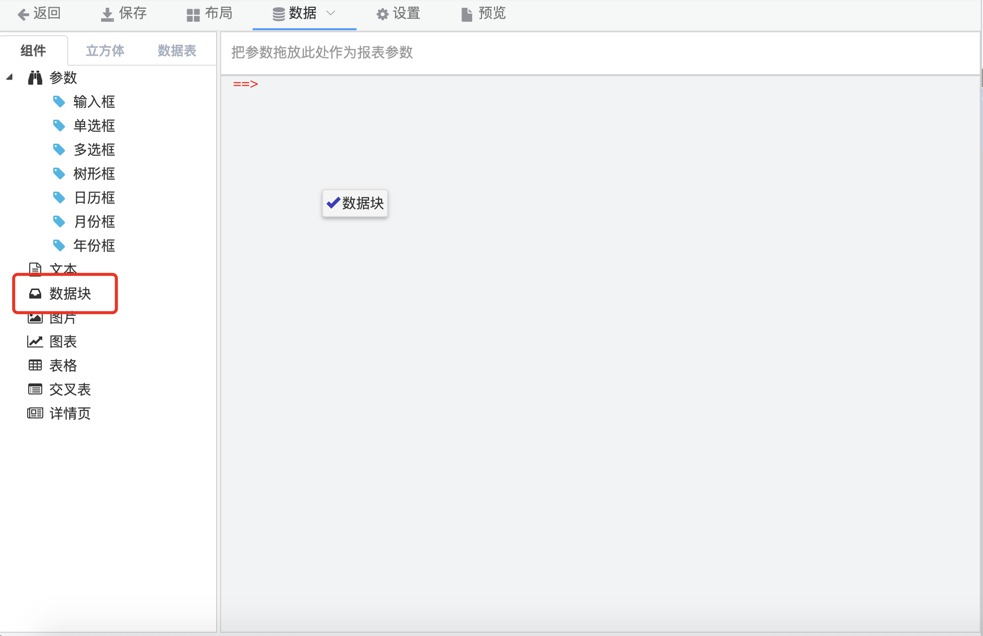983x636 pixels.
Task: Click the 文本 document icon
Action: [35, 269]
